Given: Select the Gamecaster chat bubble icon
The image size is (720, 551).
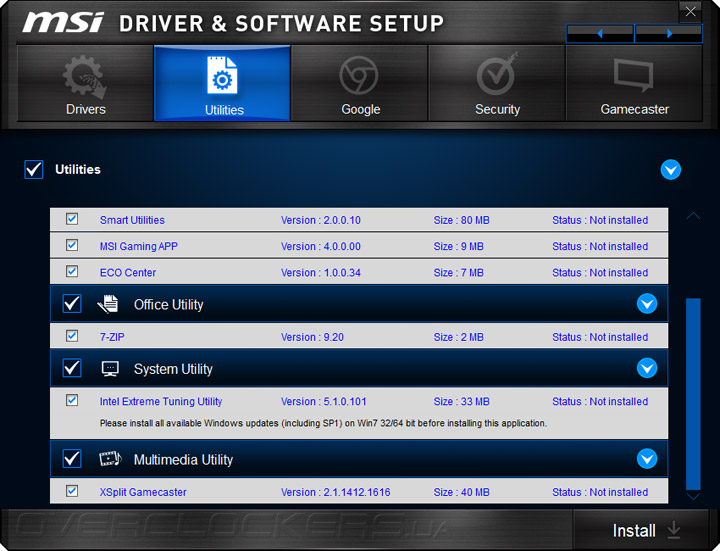Looking at the screenshot, I should [634, 76].
